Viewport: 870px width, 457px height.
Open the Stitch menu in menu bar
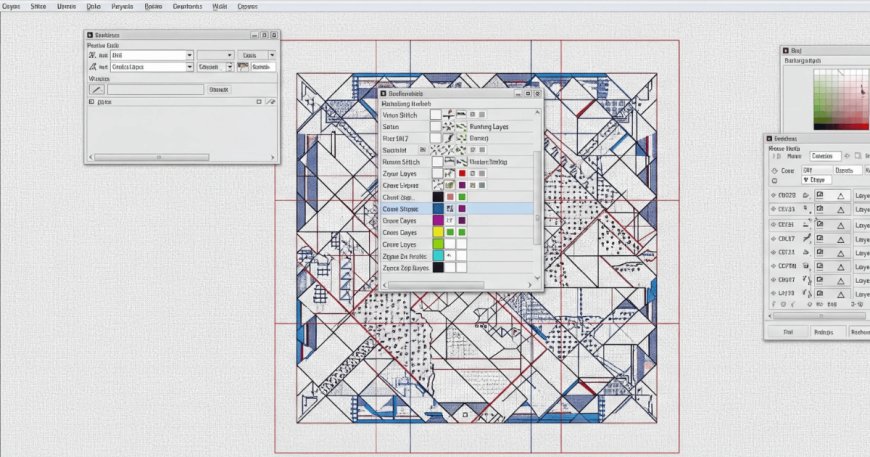pos(38,5)
